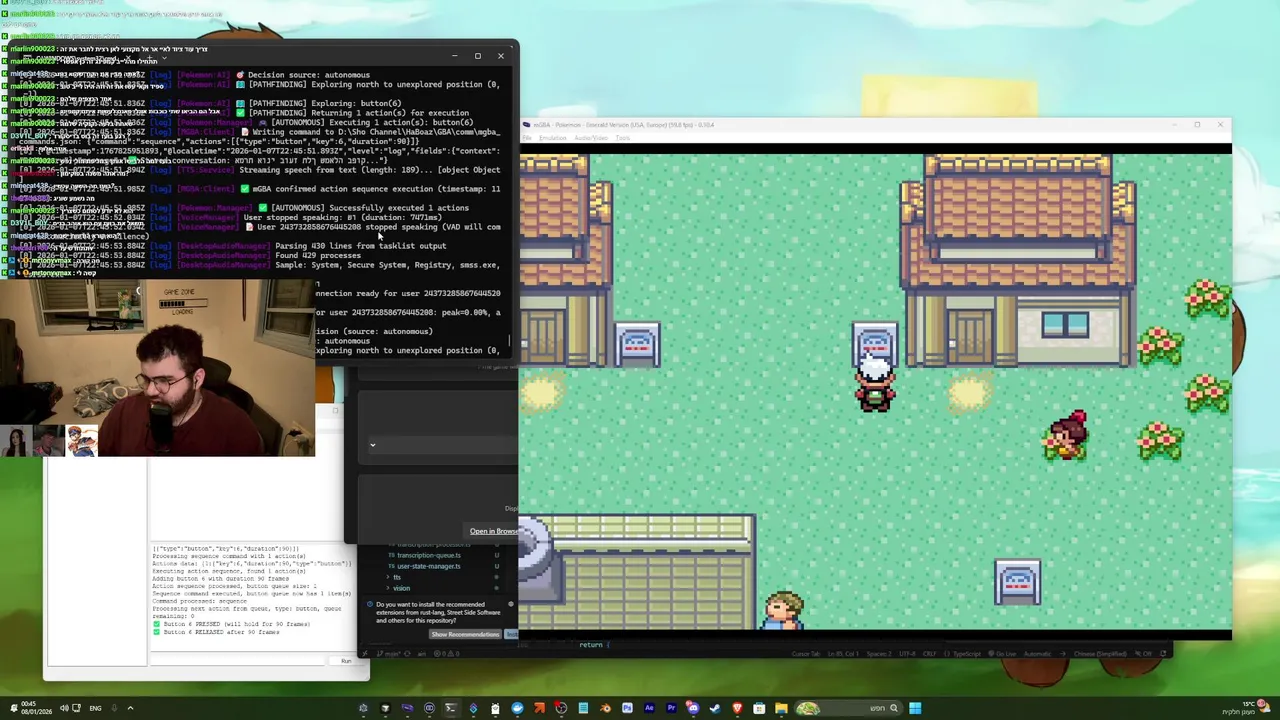Expand the chevron dropdown in dark panel
Screen dimensions: 1280x720
(x=372, y=445)
